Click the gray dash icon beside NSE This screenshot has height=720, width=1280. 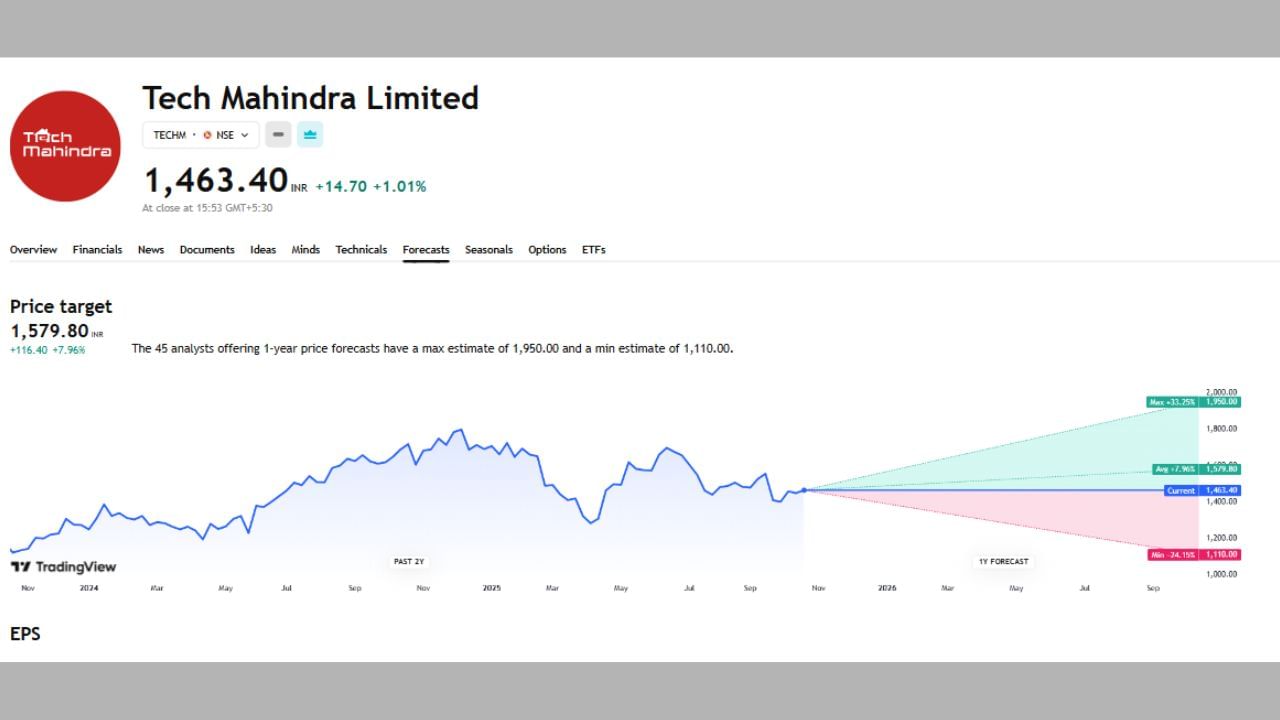[x=278, y=135]
